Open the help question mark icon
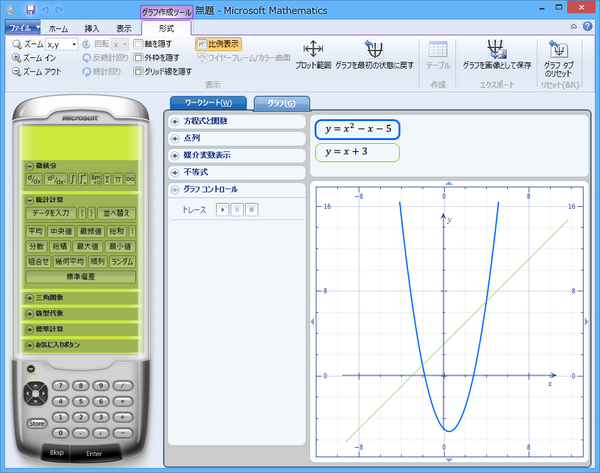This screenshot has width=600, height=473. 587,26
